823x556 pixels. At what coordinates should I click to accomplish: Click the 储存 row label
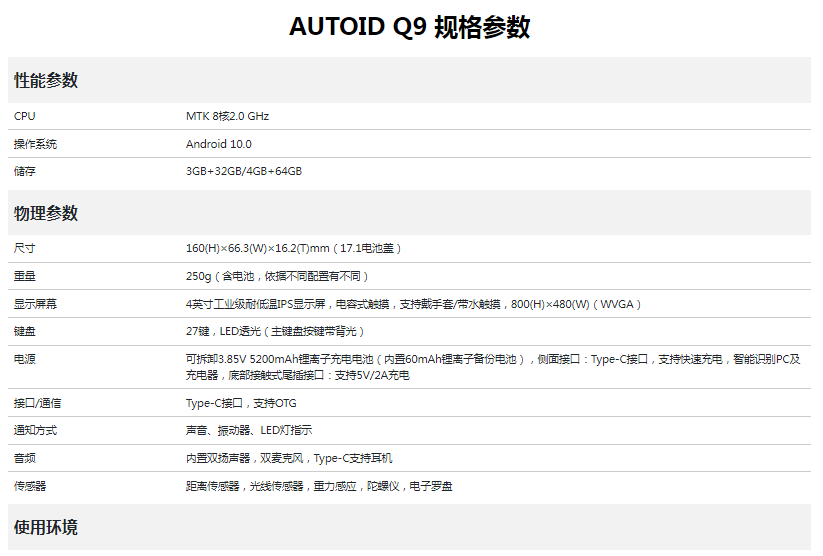25,171
